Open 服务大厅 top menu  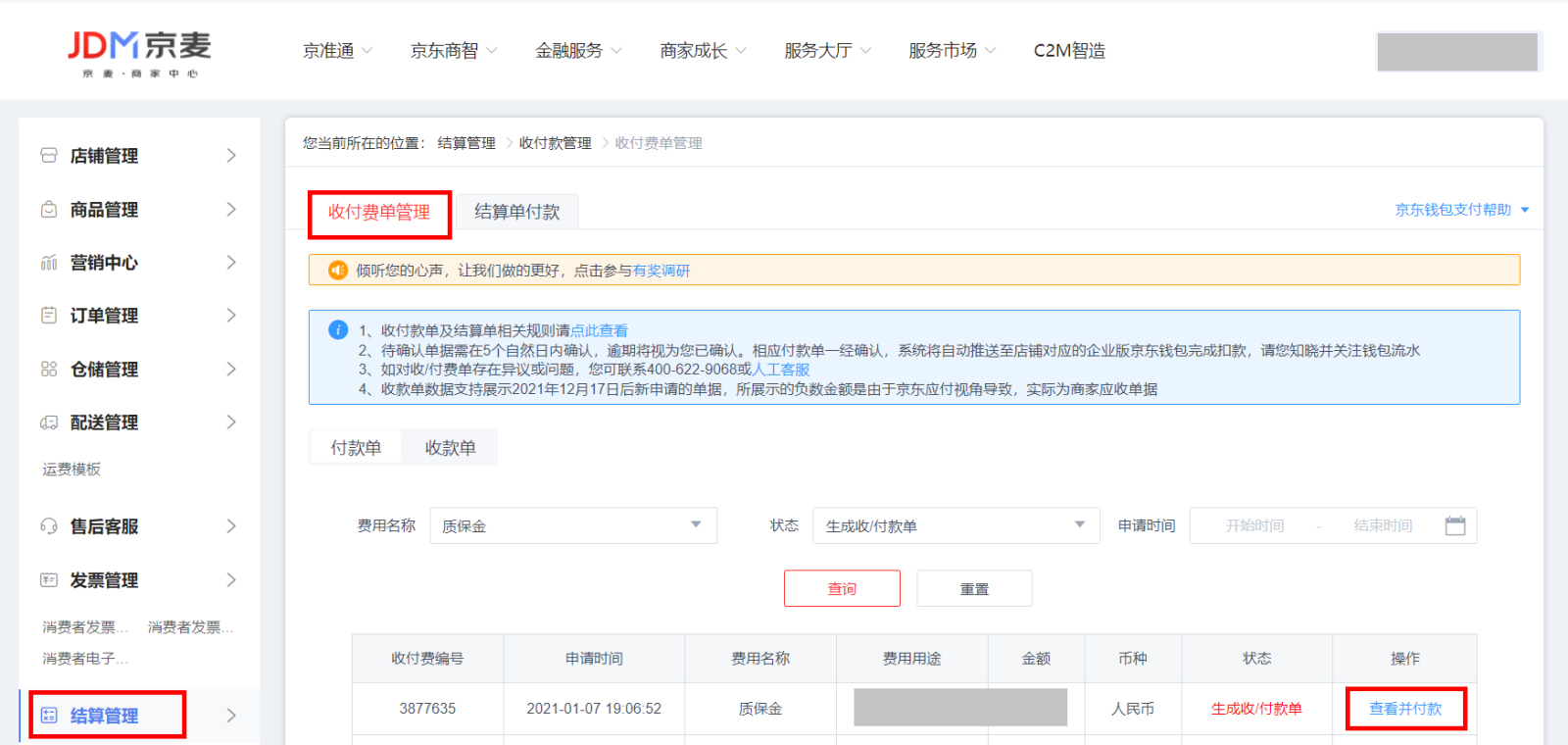point(827,50)
